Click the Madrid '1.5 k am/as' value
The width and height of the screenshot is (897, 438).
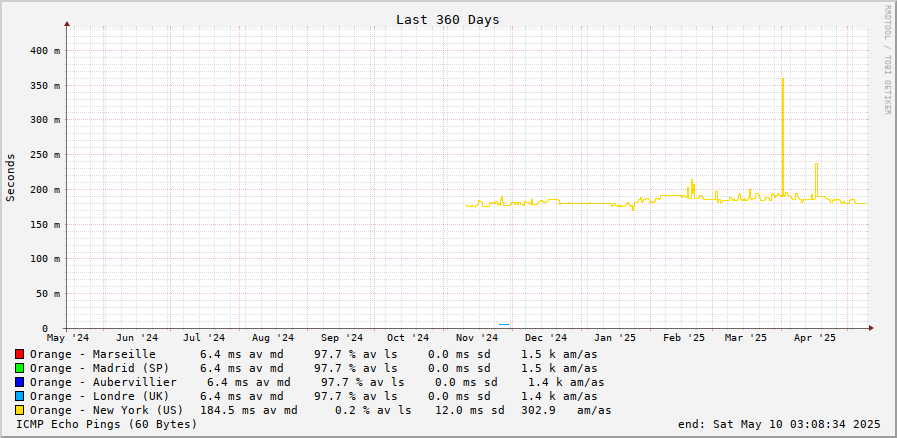[x=559, y=368]
